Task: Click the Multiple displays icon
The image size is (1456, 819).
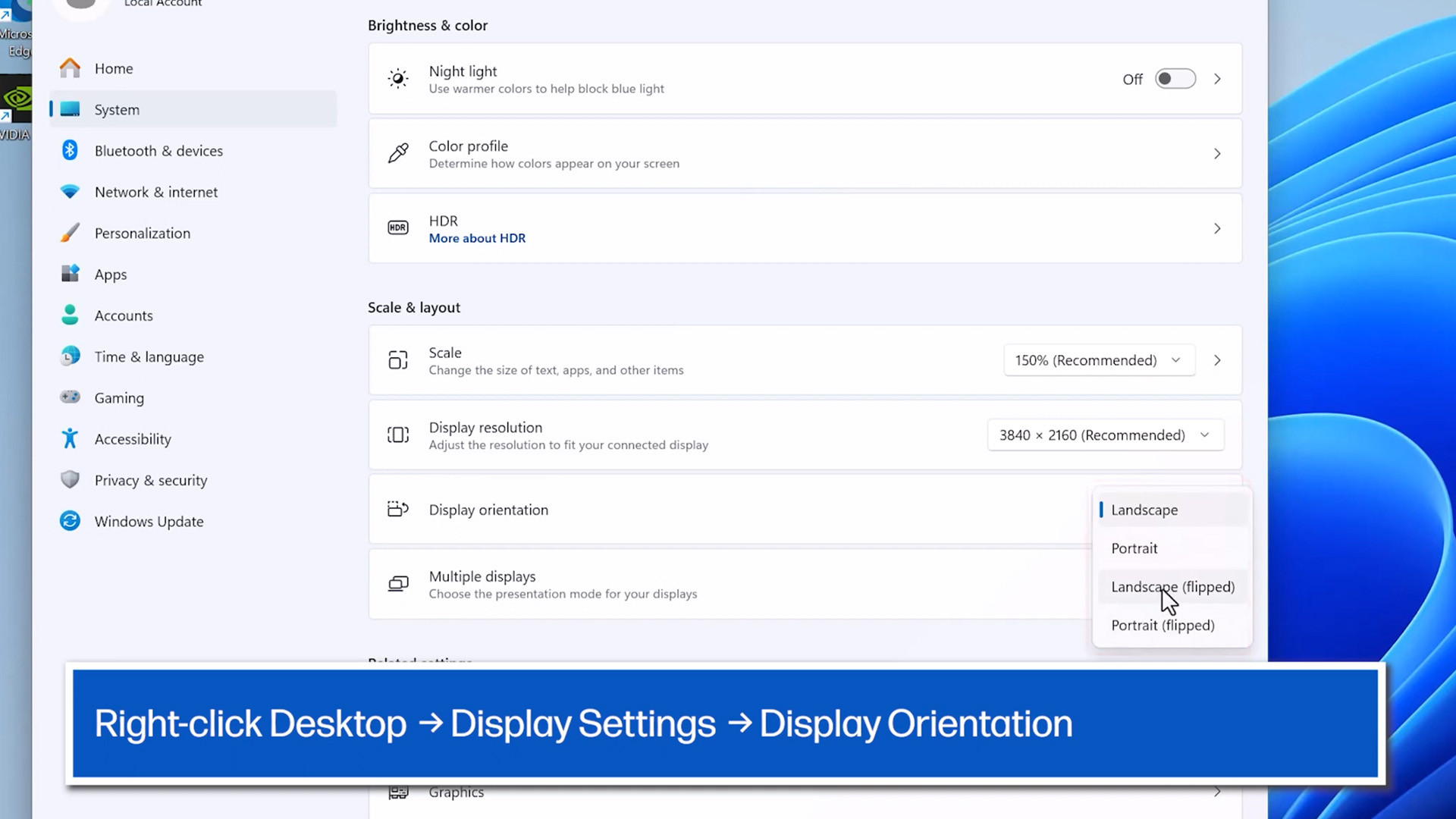Action: 398,584
